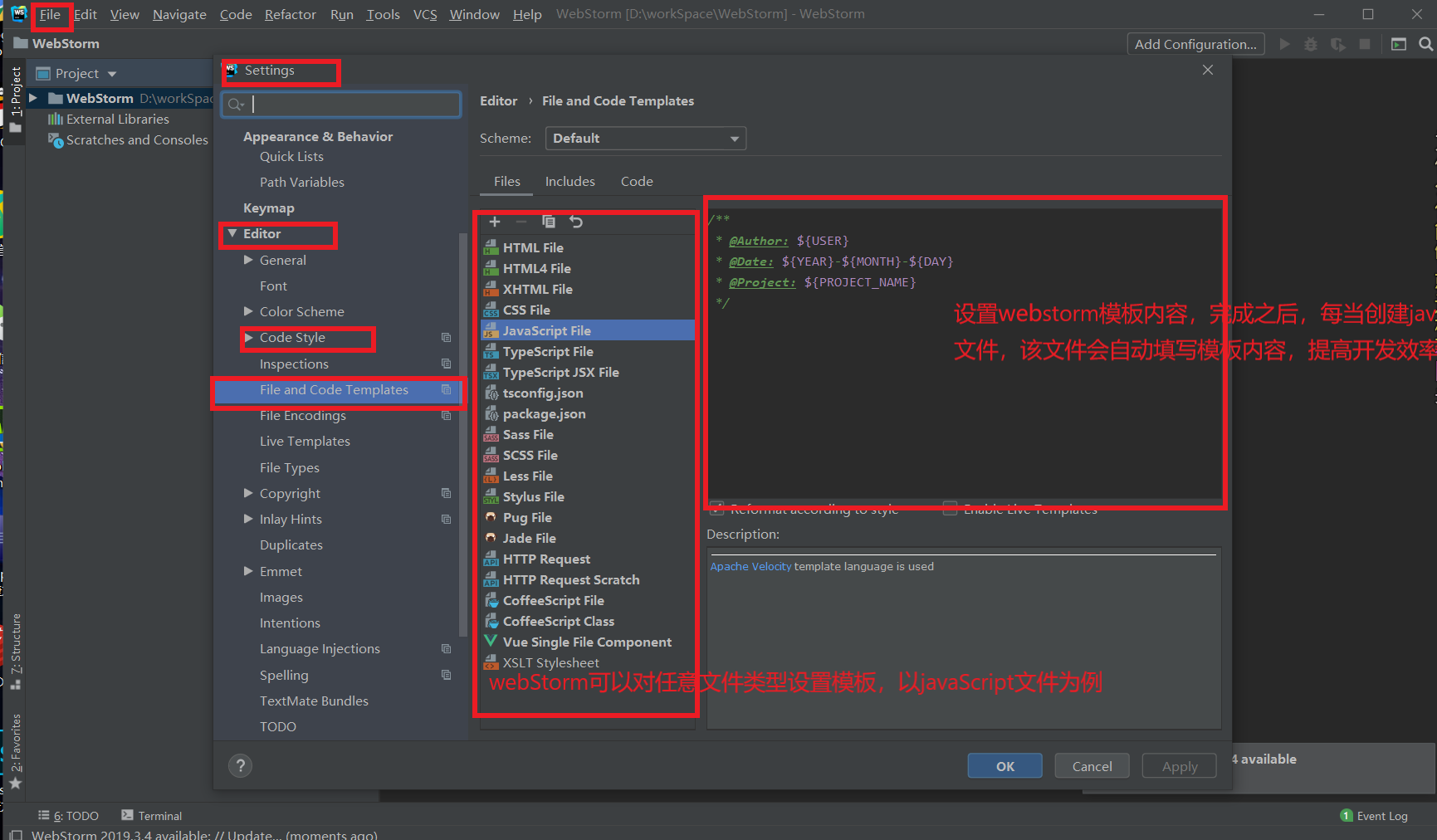Click the Copy Template icon
Screen dimensions: 1437x840
pos(549,222)
